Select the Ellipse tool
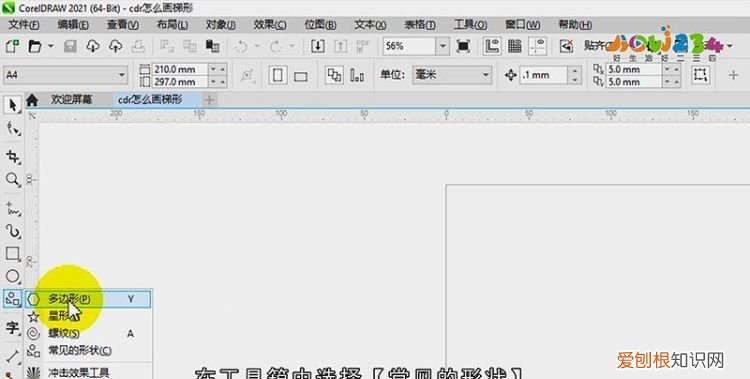Screen dimensions: 750x379 (12, 276)
